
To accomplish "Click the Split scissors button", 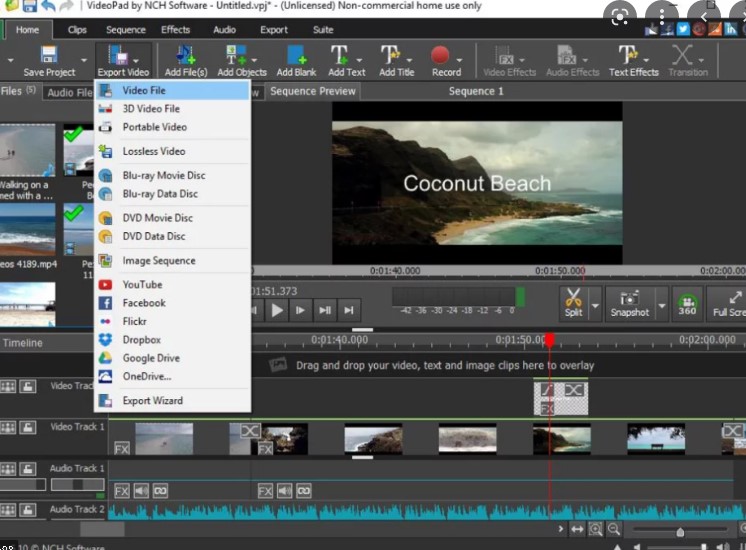I will 573,303.
